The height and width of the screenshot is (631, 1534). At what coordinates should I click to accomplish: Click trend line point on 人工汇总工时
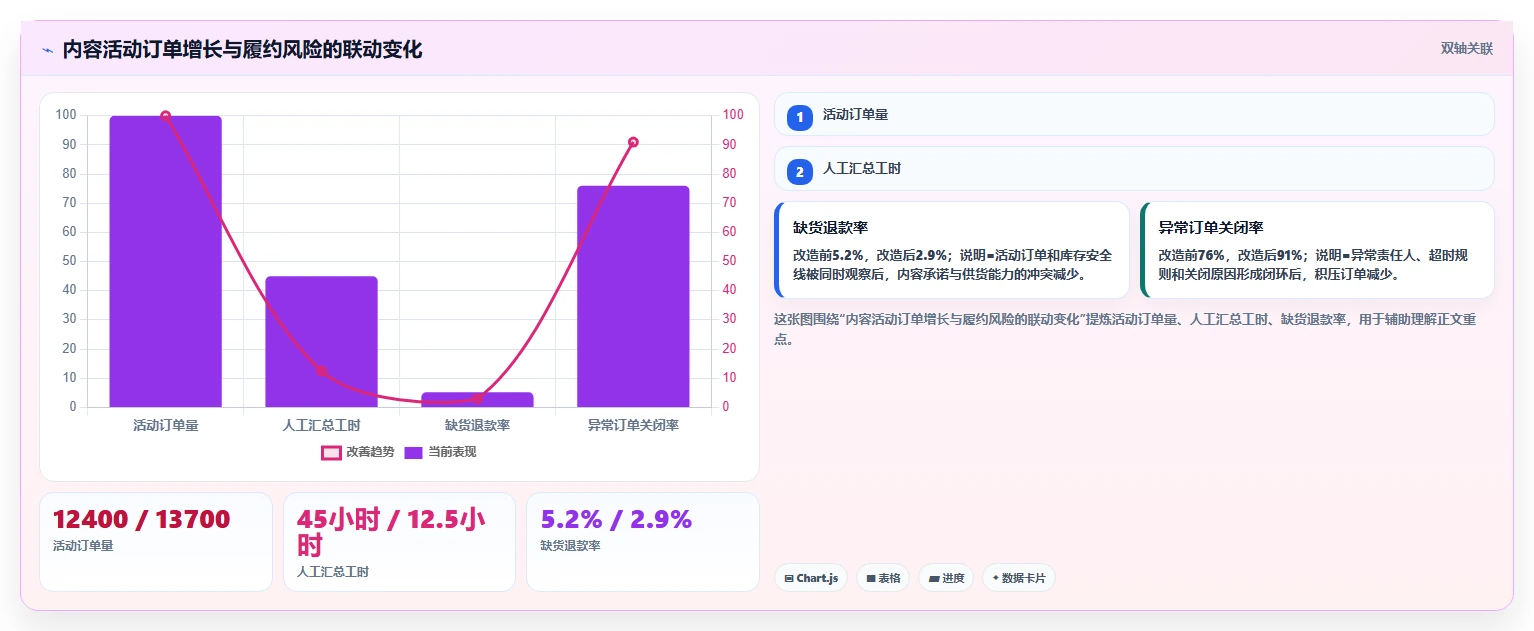pos(322,371)
